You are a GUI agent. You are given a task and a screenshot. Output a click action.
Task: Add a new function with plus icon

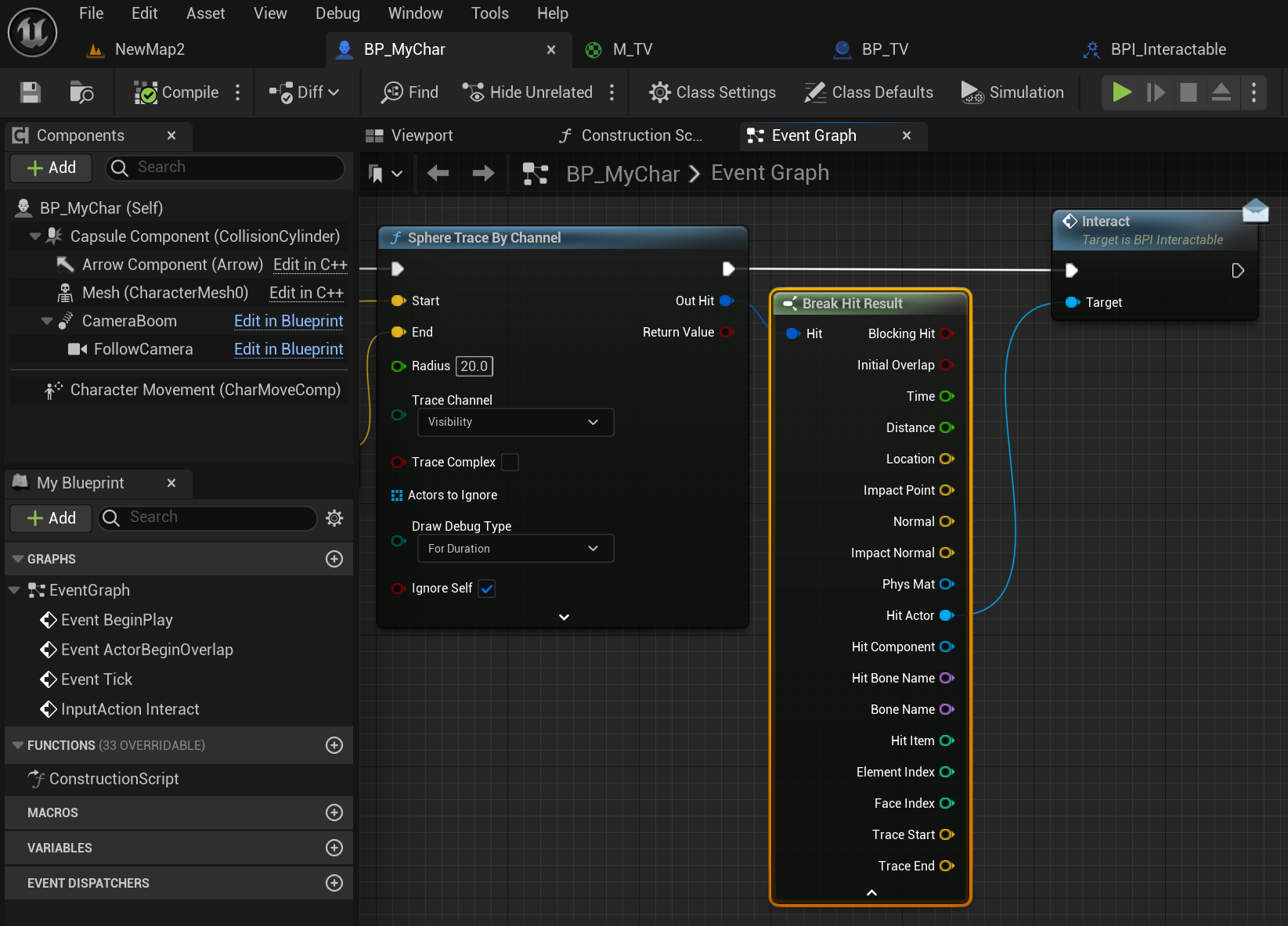(334, 745)
